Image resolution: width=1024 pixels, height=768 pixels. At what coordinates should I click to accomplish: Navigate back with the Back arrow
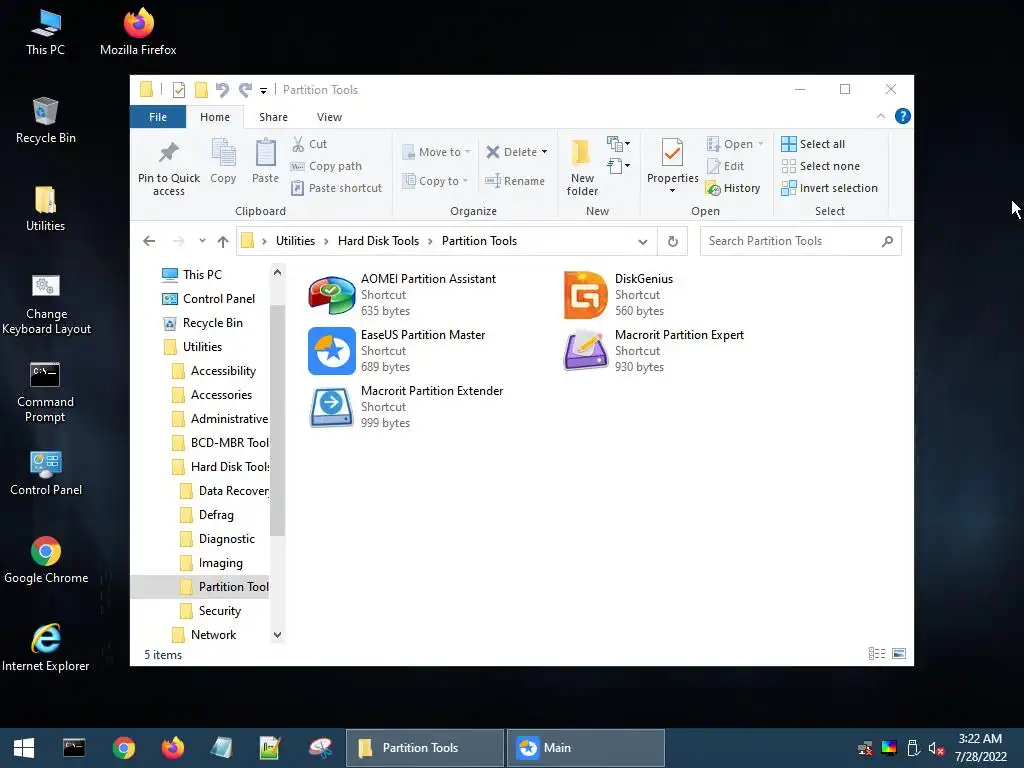pyautogui.click(x=149, y=241)
